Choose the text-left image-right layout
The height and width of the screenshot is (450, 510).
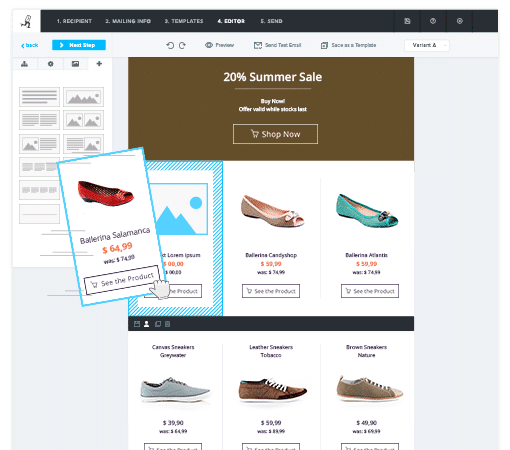click(x=83, y=143)
